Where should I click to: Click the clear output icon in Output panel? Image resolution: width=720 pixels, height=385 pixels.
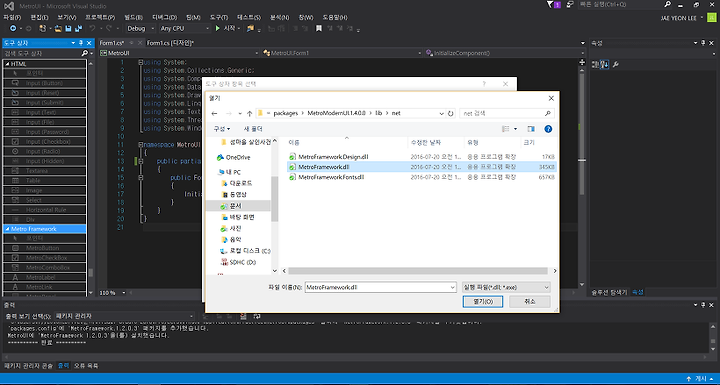tap(244, 316)
